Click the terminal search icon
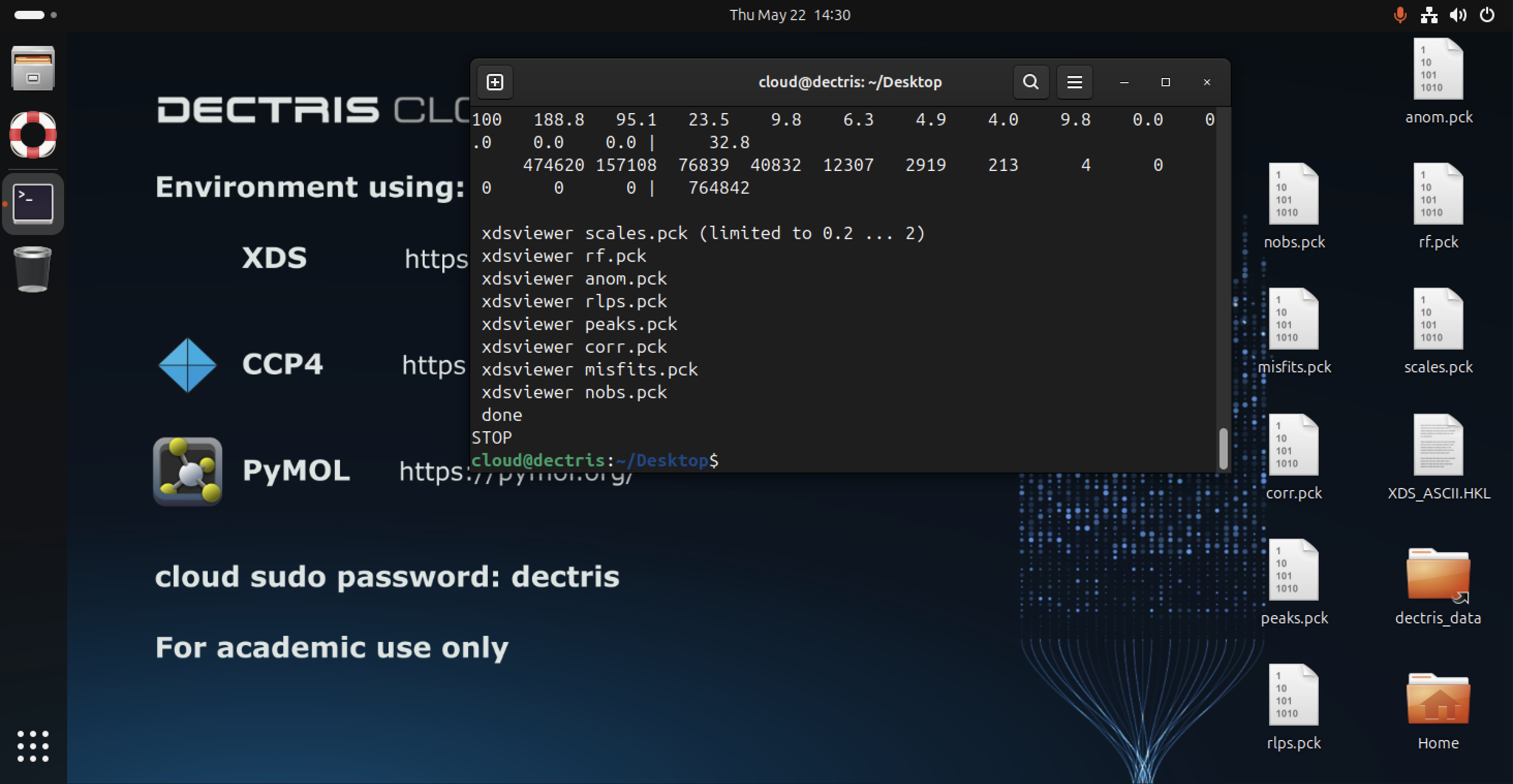 (1031, 82)
